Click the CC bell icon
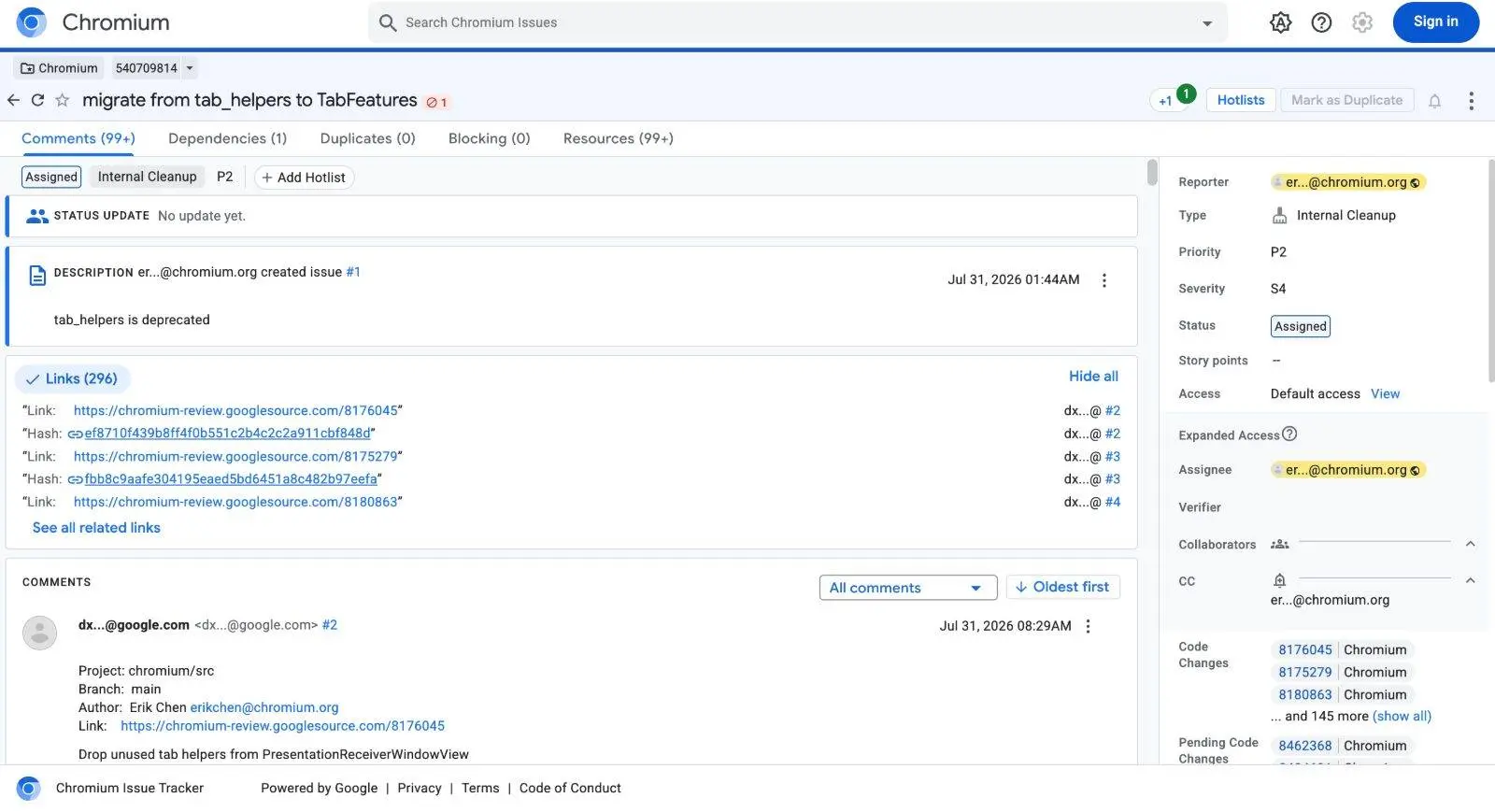 1280,580
